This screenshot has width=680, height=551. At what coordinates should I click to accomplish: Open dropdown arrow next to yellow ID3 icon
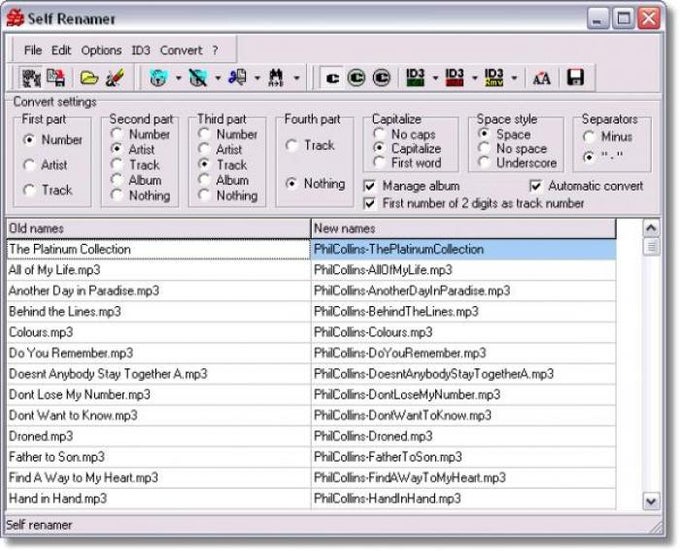[514, 78]
